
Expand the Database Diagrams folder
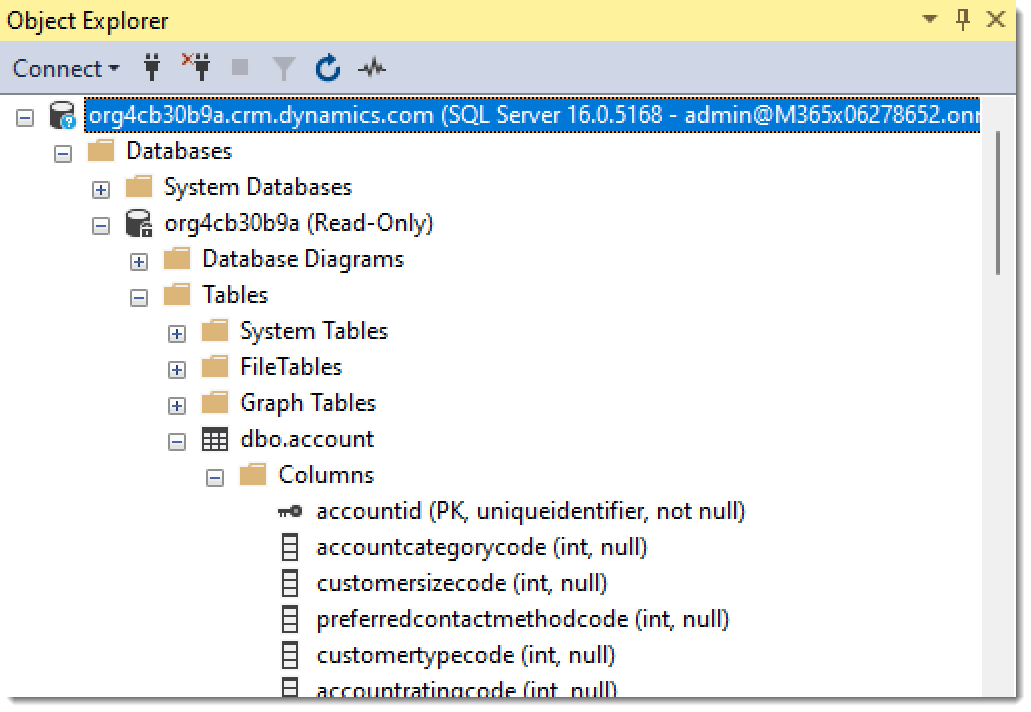pos(139,262)
